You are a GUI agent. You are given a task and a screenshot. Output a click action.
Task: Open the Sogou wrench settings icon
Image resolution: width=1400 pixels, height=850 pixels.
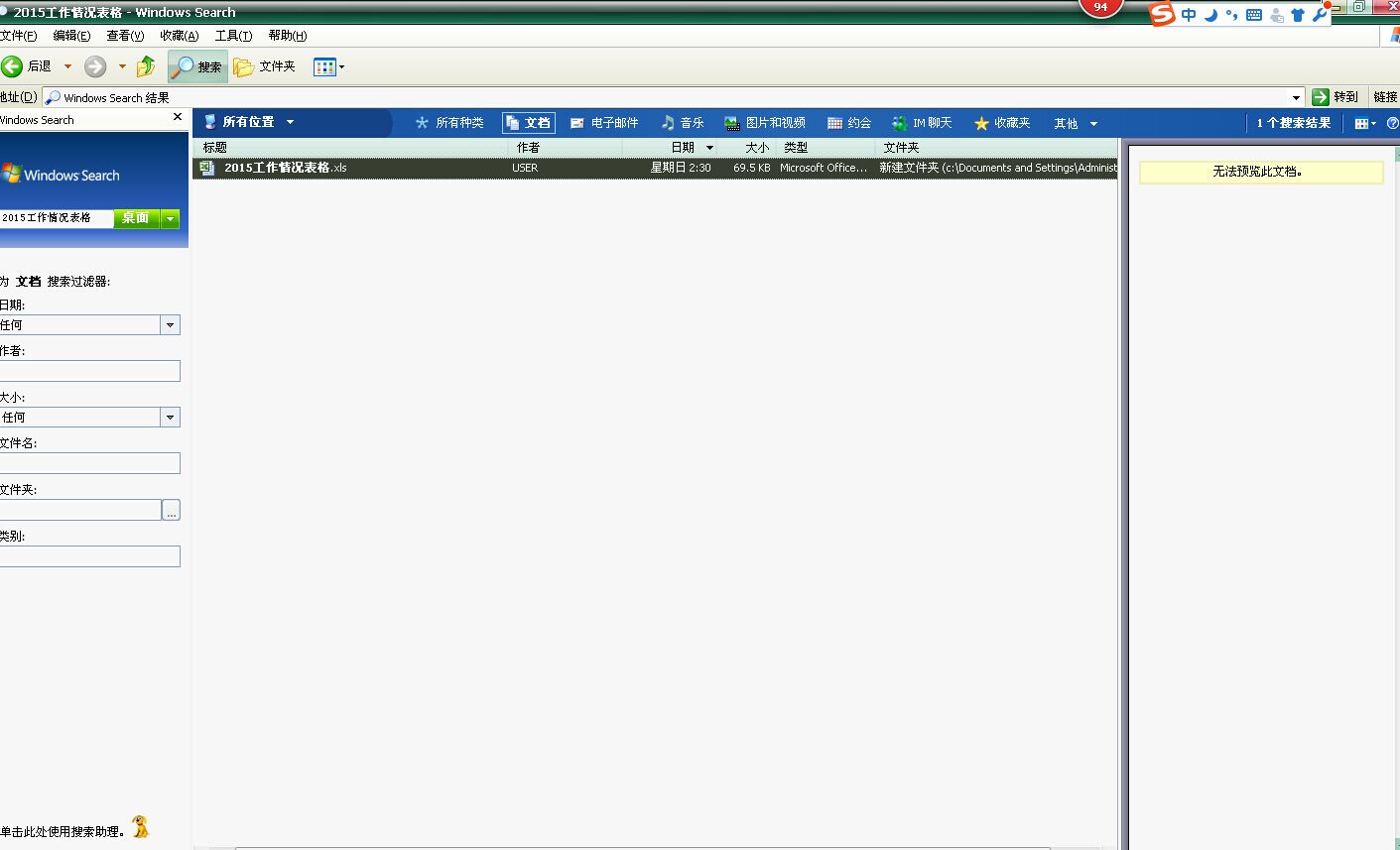(x=1320, y=15)
